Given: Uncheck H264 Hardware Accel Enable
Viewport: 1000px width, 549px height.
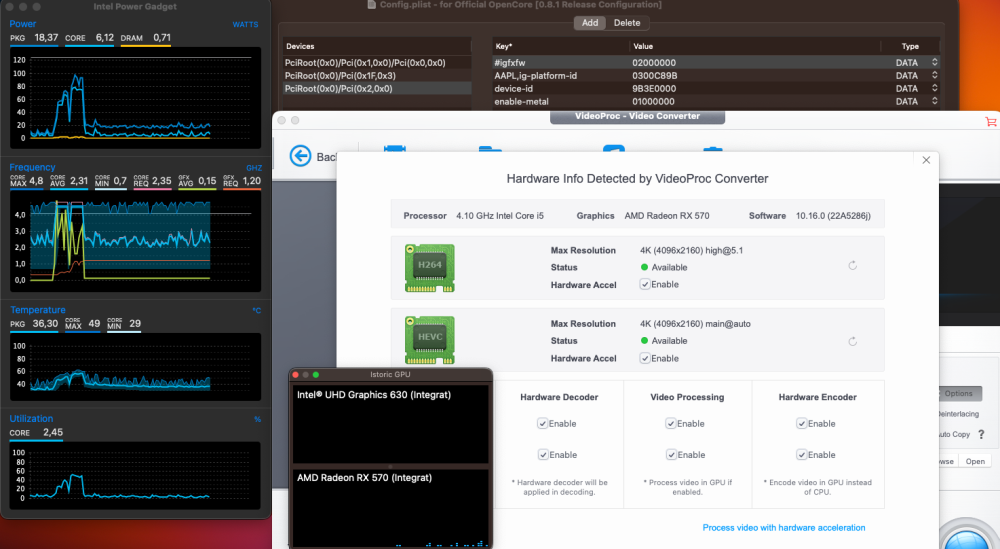Looking at the screenshot, I should pos(645,284).
